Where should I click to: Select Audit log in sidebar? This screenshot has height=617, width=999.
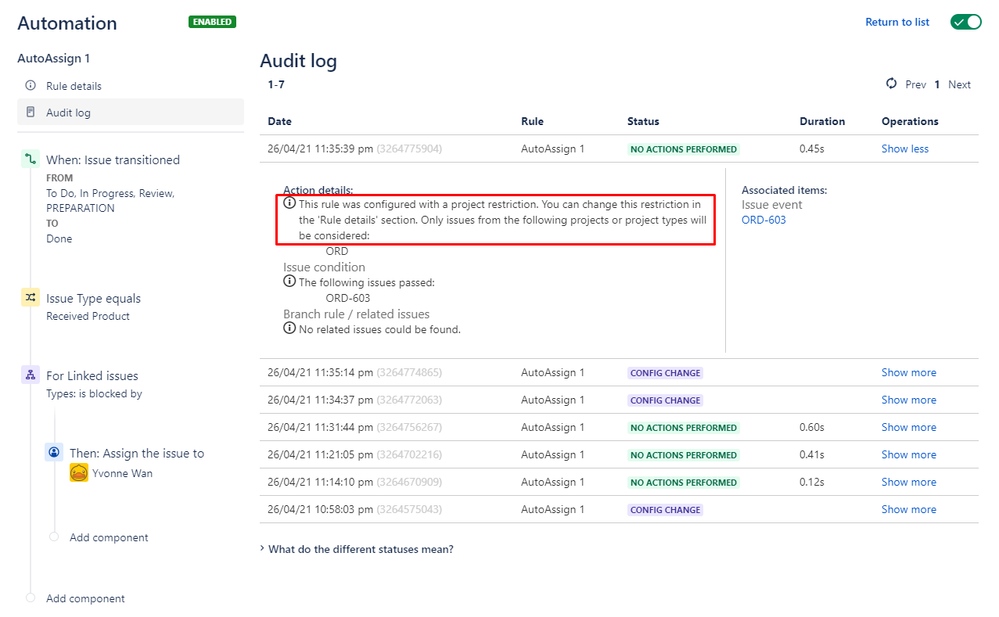[x=131, y=112]
